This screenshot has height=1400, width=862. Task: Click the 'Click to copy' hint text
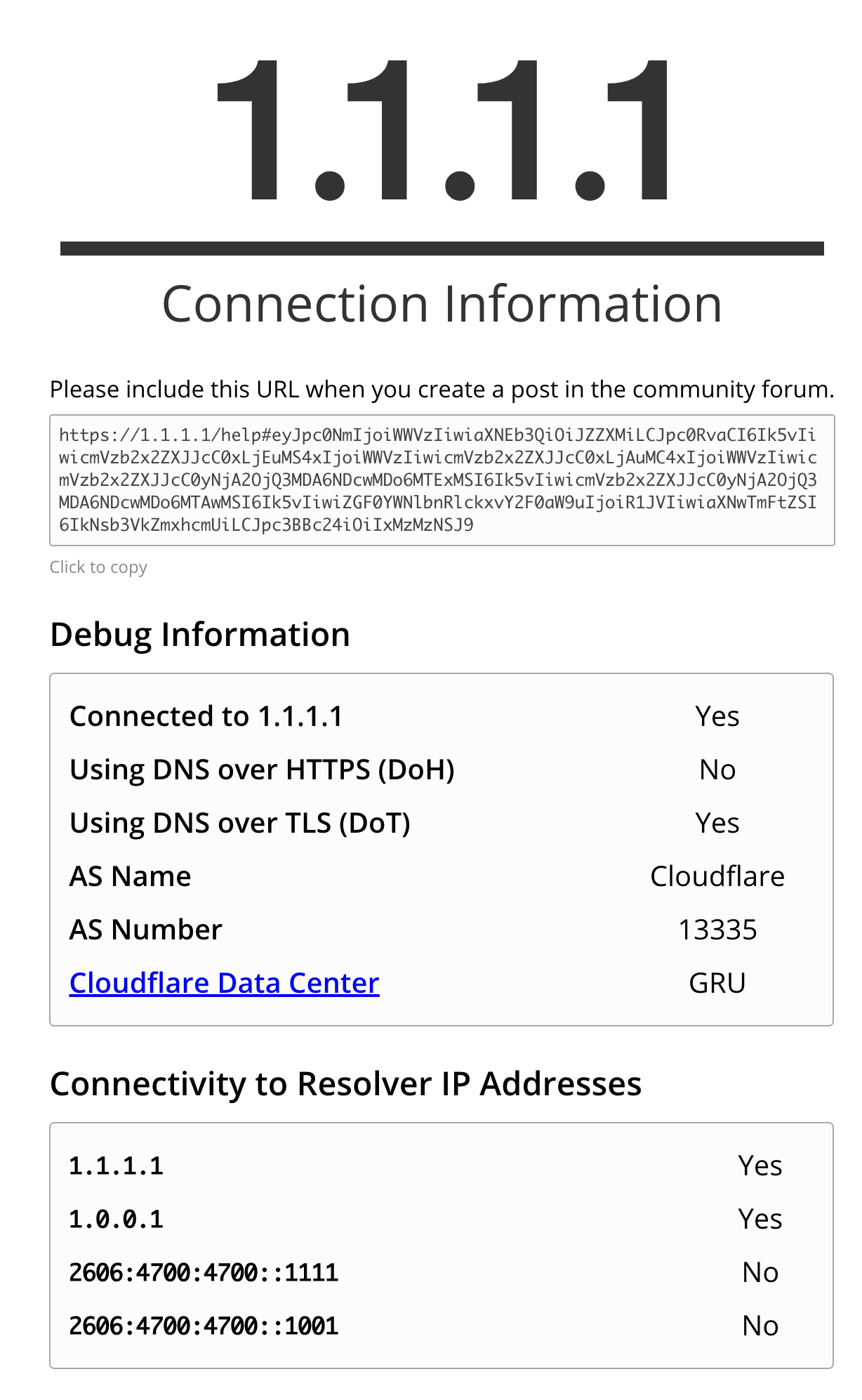[x=98, y=567]
